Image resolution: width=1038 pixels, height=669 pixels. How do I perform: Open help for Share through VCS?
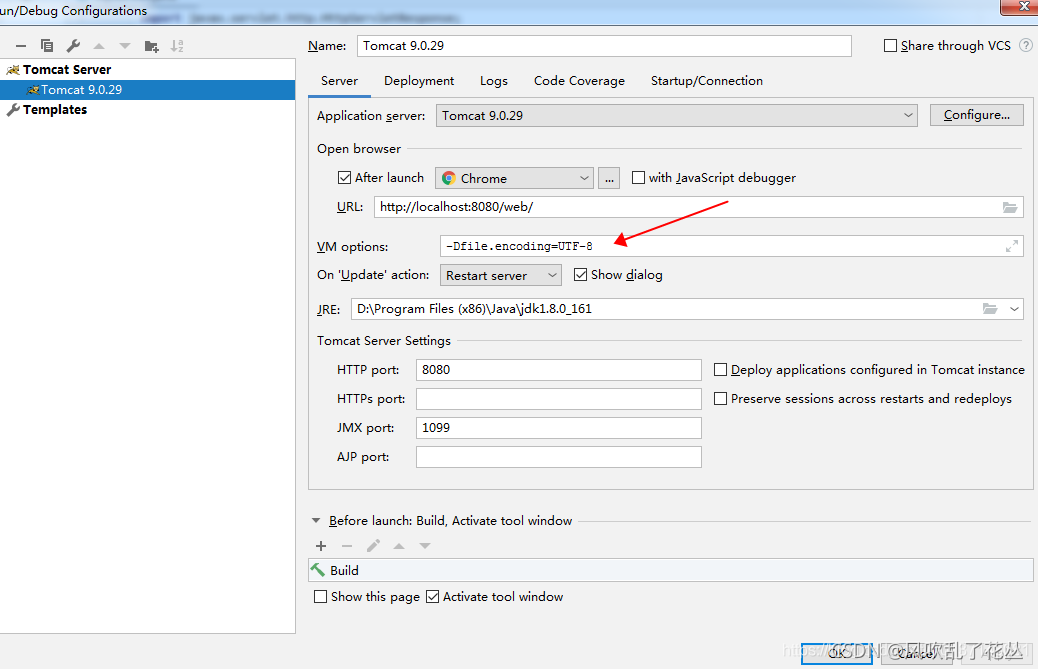(1025, 45)
